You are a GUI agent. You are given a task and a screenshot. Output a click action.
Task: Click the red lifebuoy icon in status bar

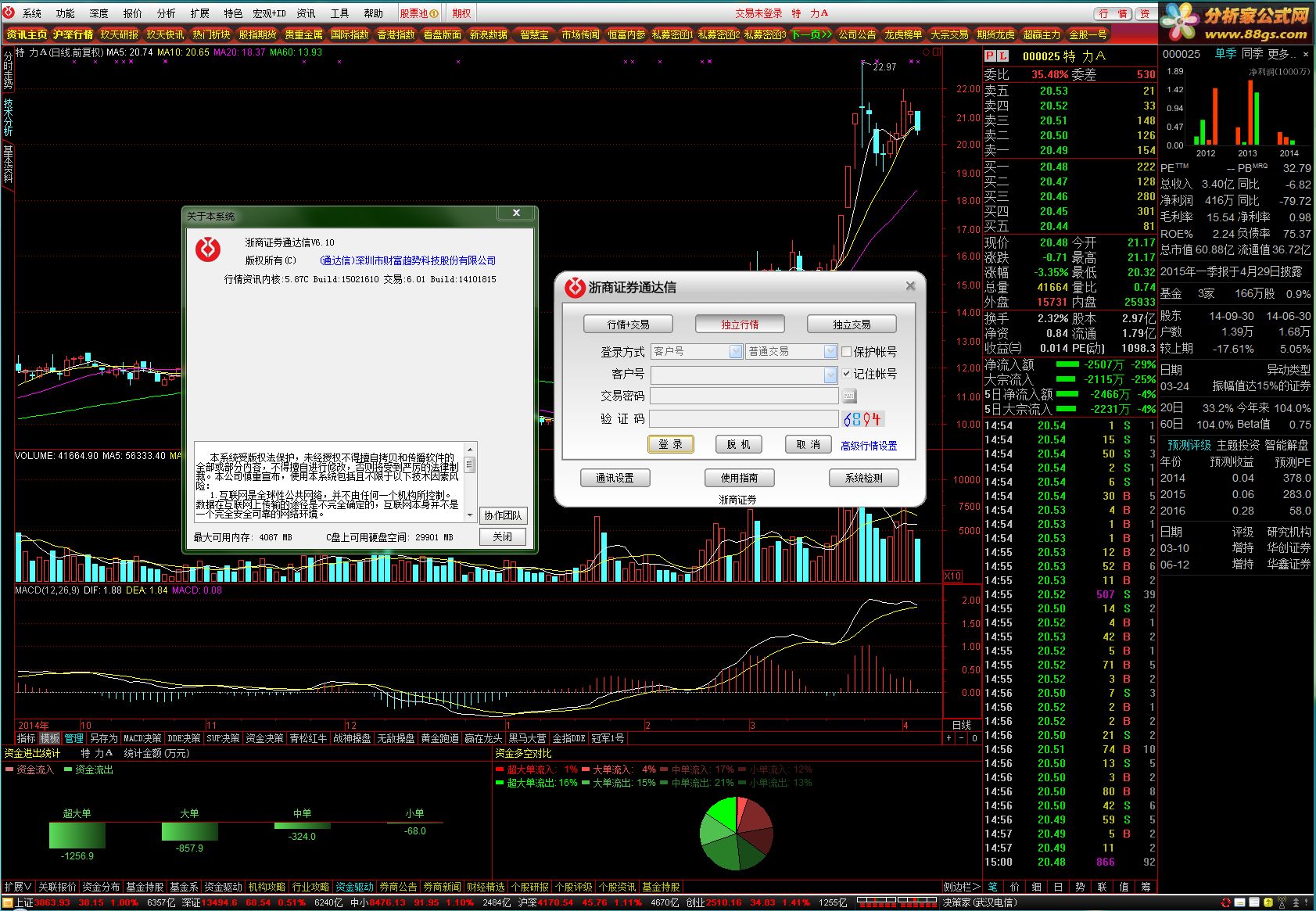coord(1225,903)
